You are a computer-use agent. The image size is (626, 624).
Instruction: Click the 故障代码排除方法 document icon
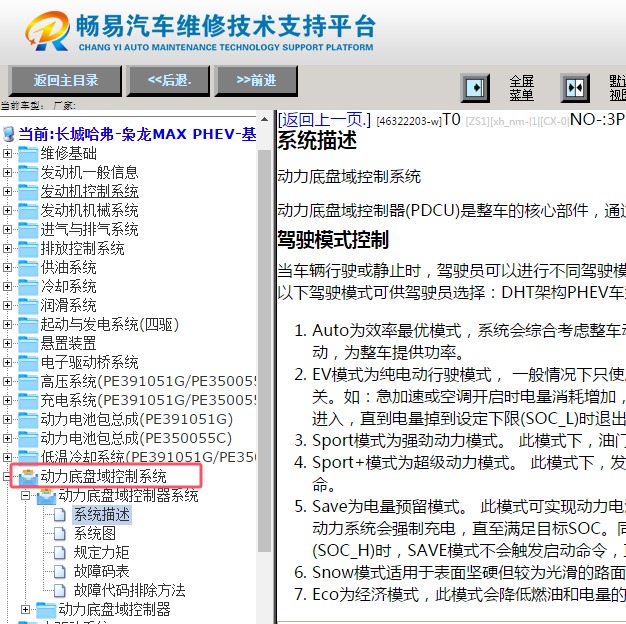click(60, 590)
